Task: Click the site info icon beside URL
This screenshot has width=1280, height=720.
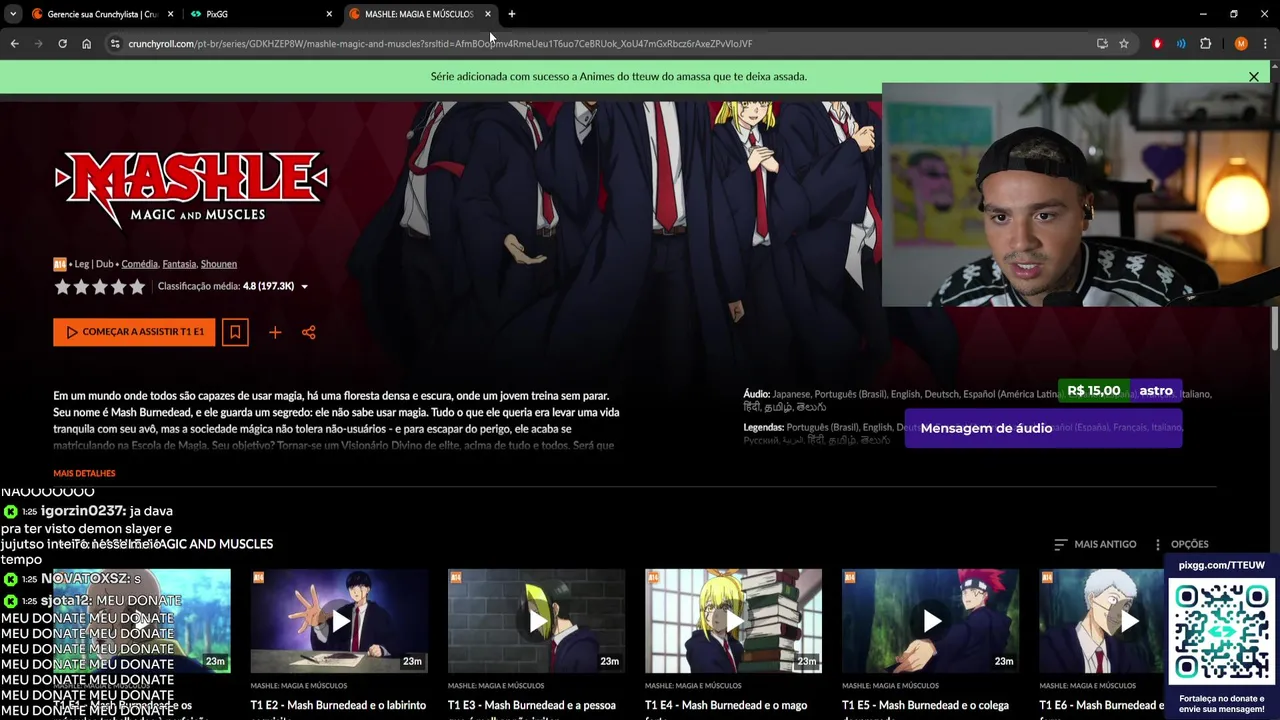Action: tap(115, 44)
